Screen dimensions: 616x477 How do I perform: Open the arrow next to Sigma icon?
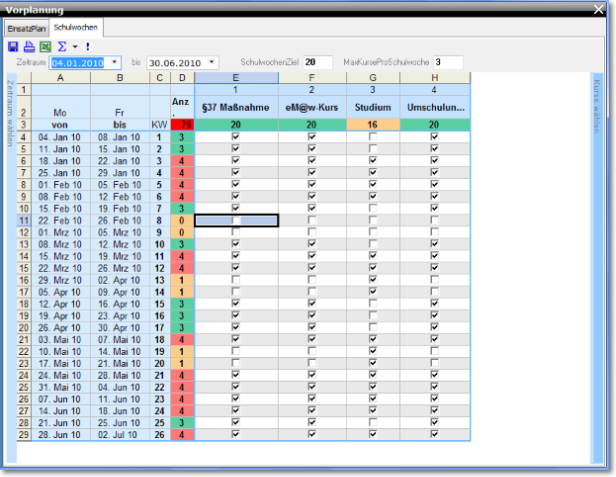(74, 46)
